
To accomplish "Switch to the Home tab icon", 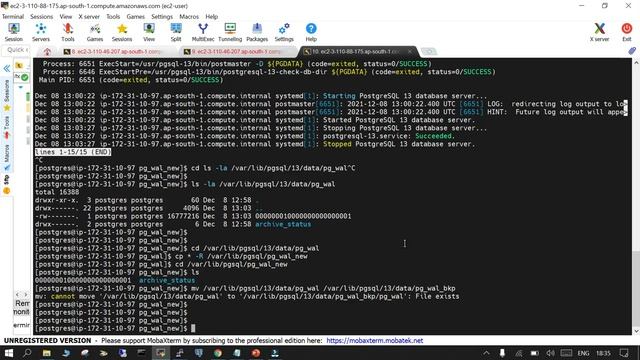I will [x=47, y=52].
